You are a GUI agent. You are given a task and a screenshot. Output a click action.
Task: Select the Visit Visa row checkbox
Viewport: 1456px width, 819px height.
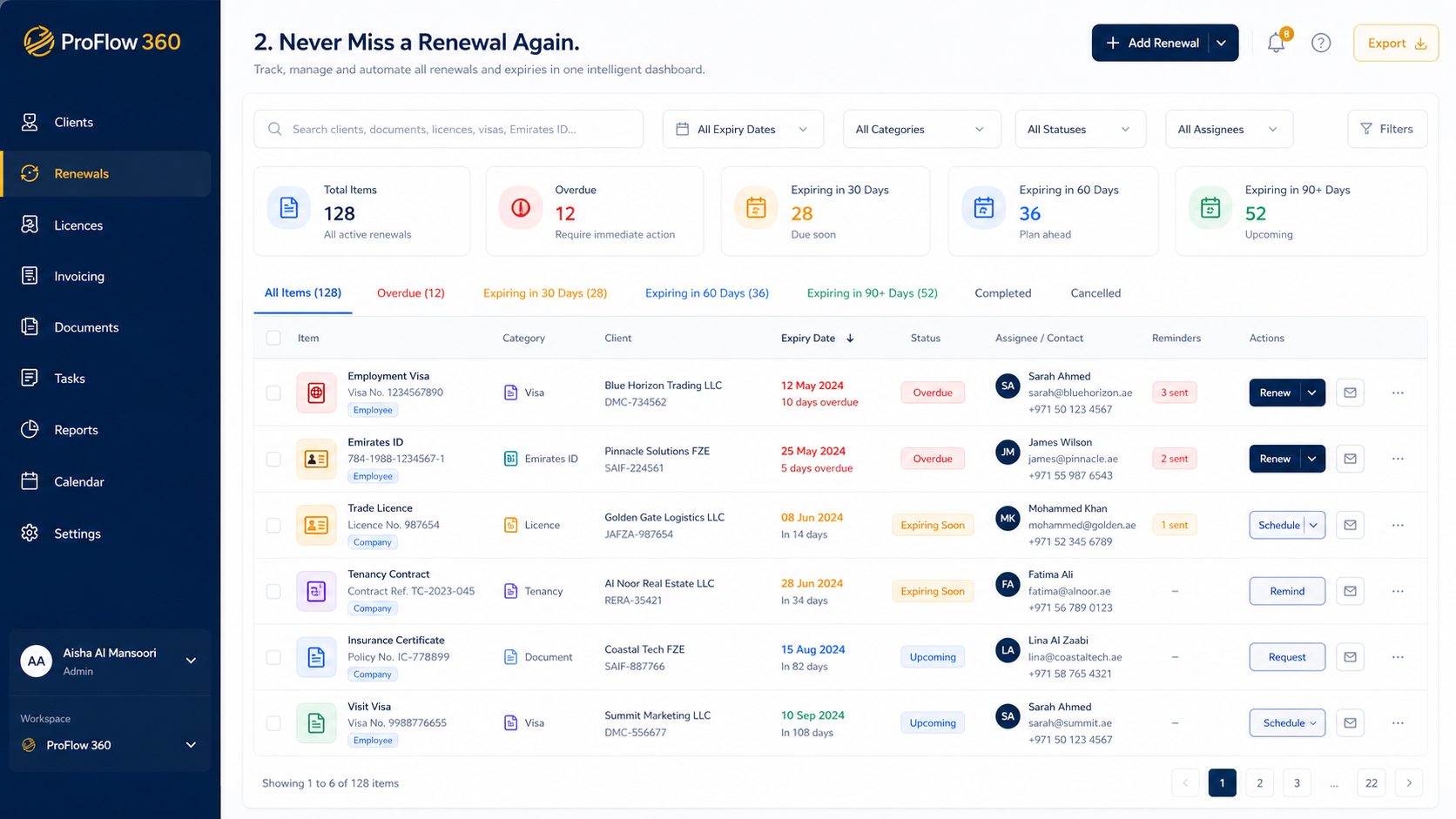(x=273, y=723)
